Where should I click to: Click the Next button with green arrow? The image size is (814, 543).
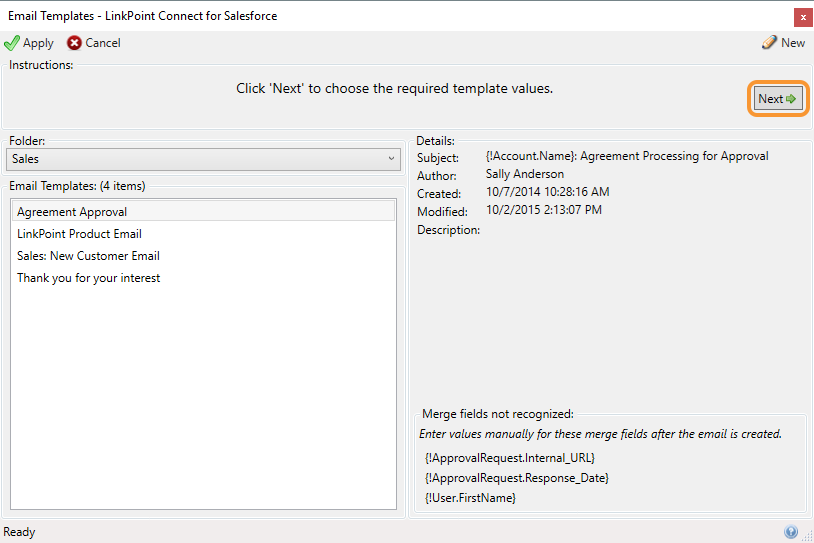click(x=778, y=99)
